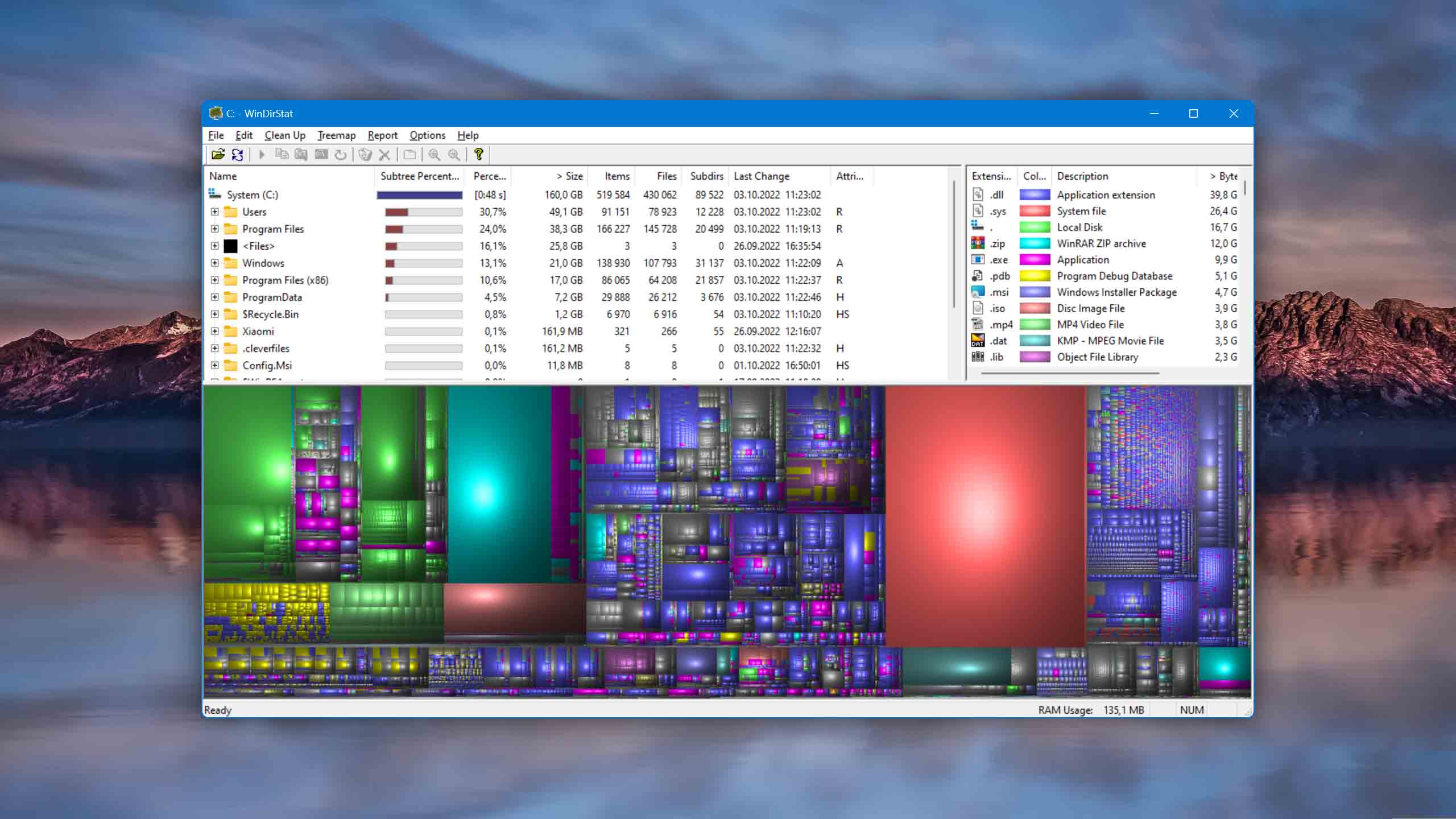Sort by the Name column header
Viewport: 1456px width, 819px height.
click(289, 176)
